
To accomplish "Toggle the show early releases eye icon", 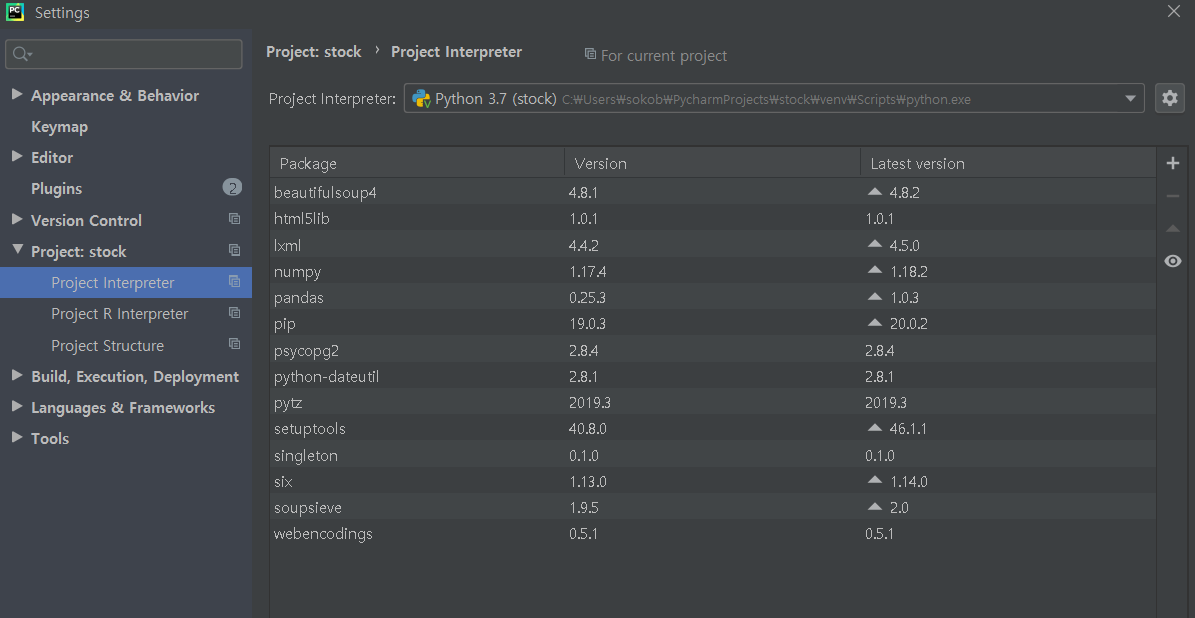I will coord(1173,261).
